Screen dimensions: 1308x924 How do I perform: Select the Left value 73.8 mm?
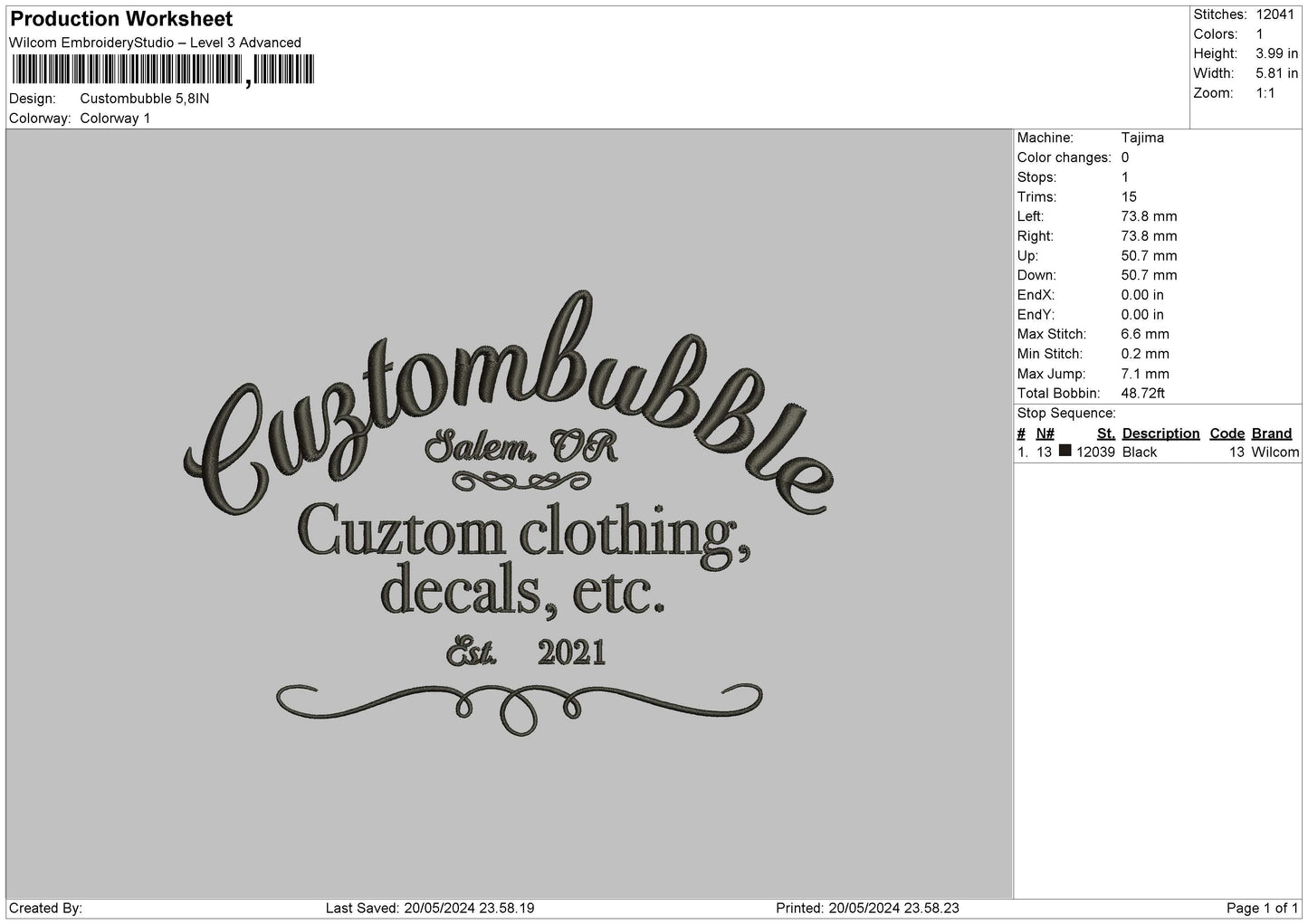click(x=1149, y=216)
